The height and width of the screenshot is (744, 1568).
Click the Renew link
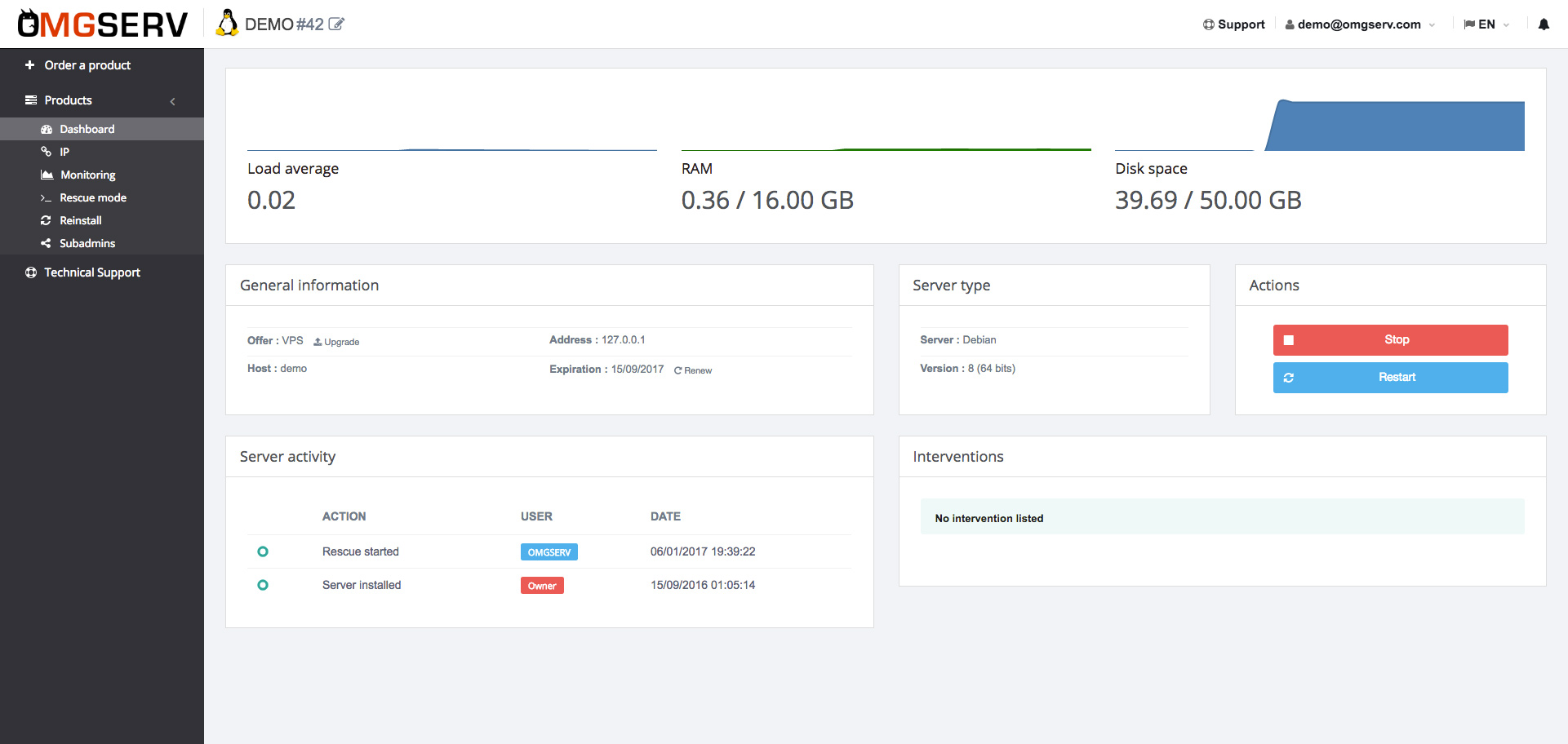693,370
